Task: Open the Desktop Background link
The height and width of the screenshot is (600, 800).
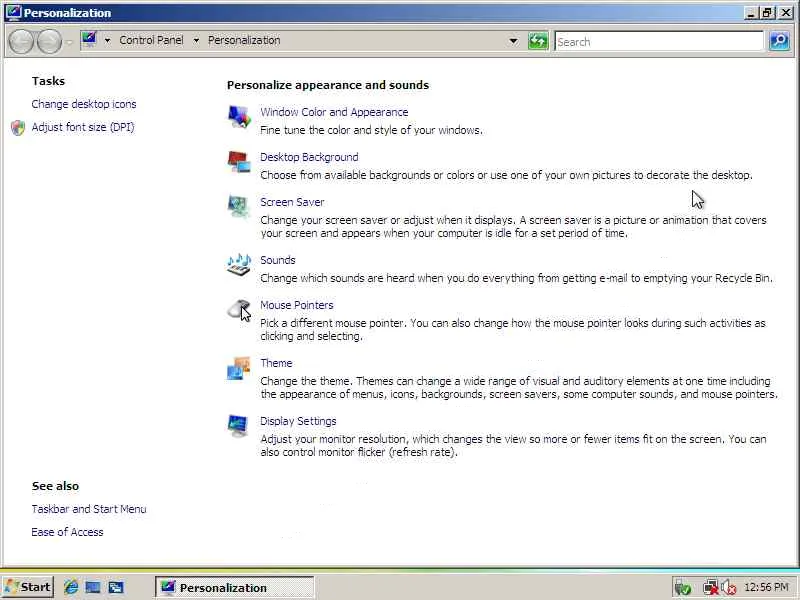Action: (x=309, y=157)
